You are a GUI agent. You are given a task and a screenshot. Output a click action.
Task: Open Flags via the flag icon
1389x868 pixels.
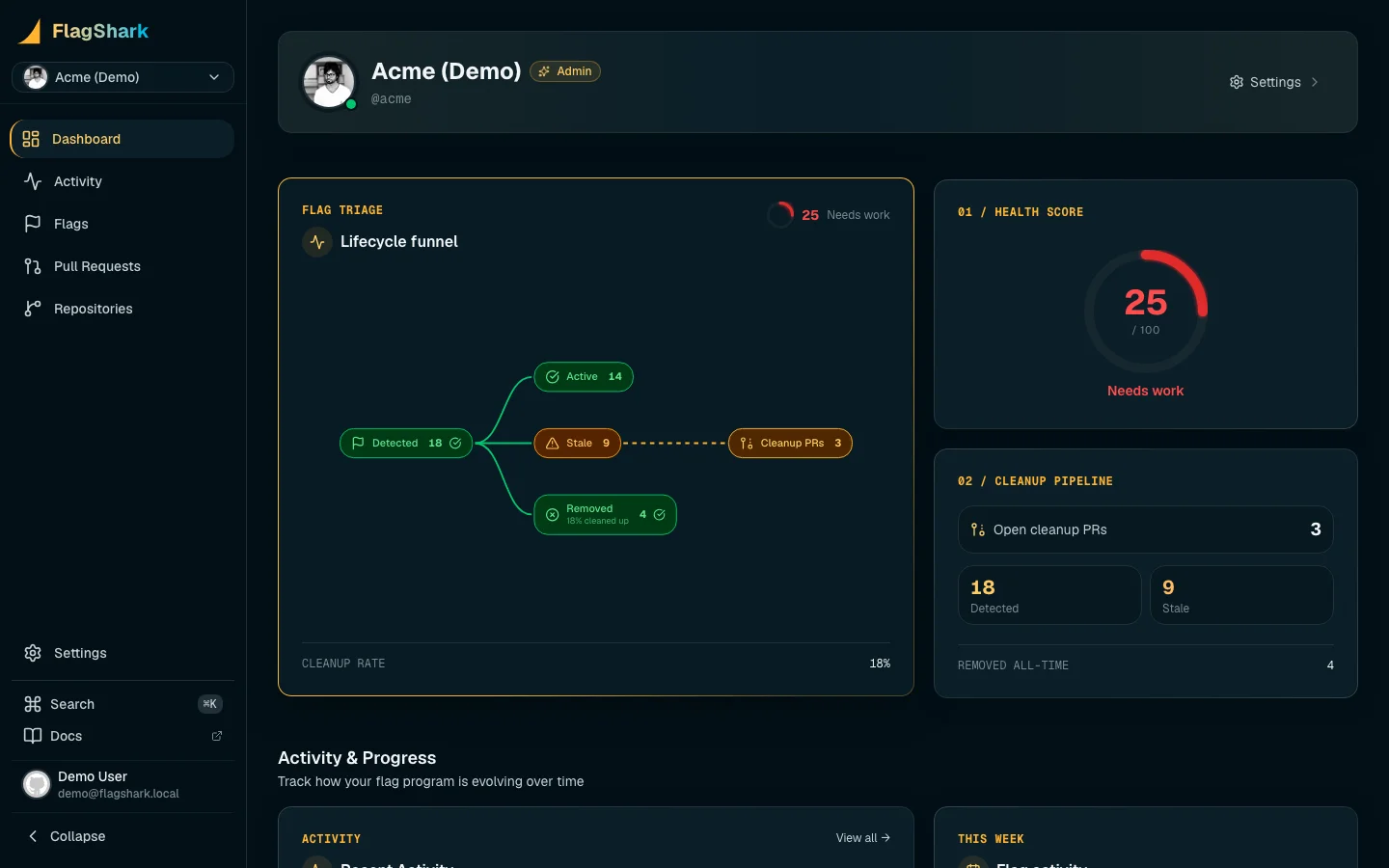click(x=33, y=224)
